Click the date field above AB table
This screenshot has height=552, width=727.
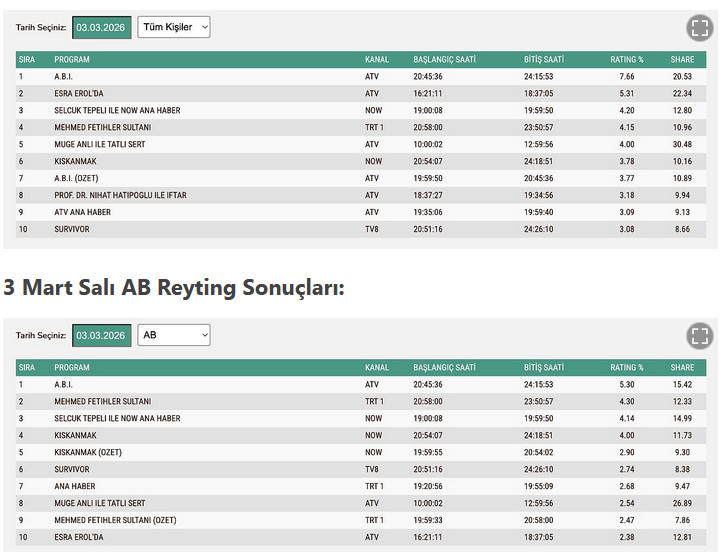point(101,336)
